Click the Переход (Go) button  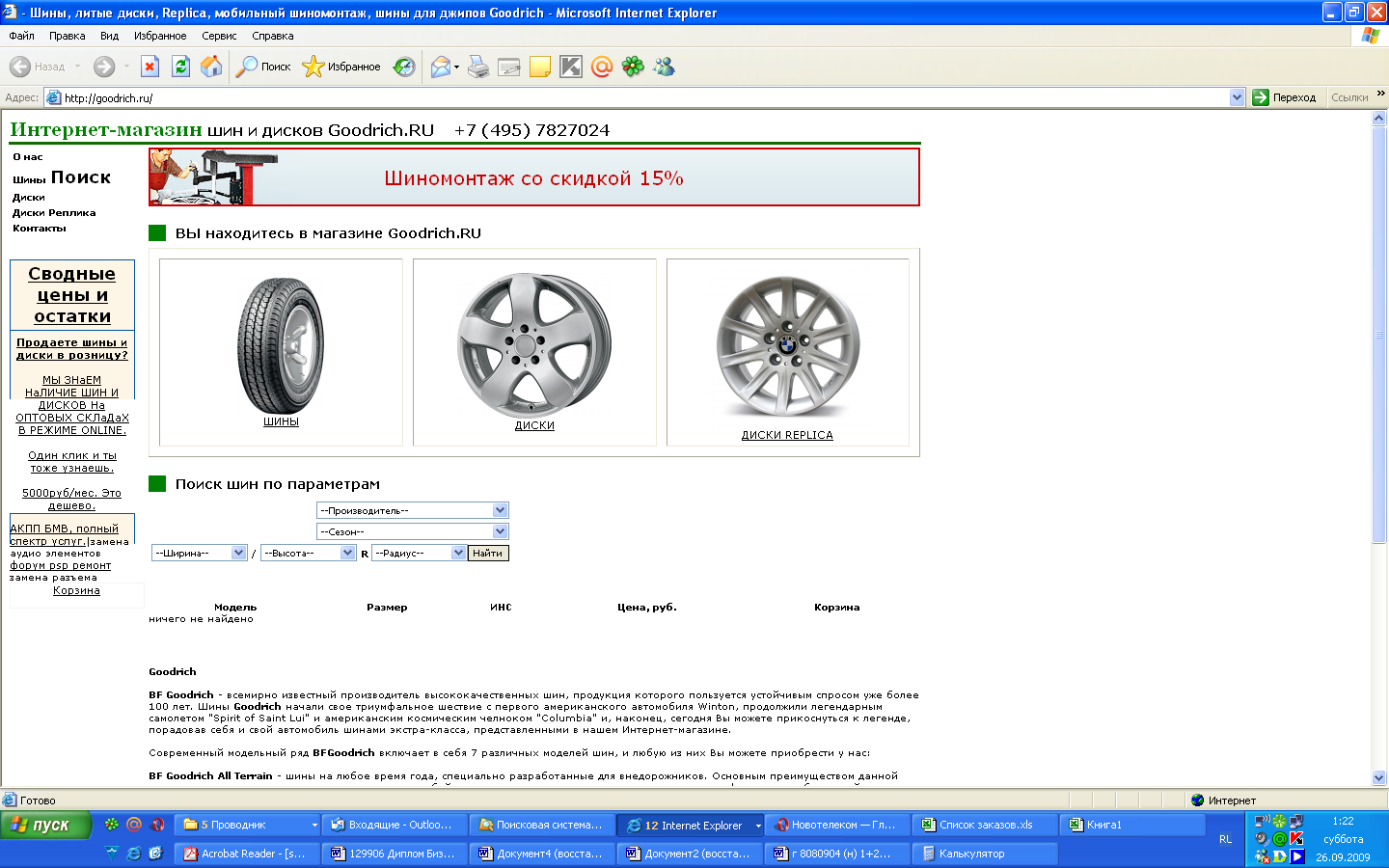(1284, 97)
